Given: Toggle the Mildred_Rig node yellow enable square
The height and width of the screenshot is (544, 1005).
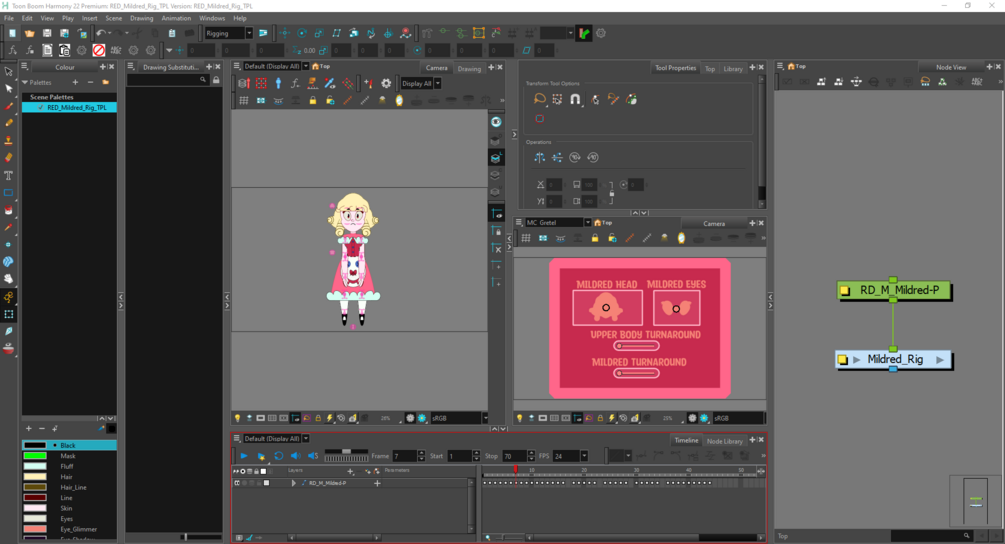Looking at the screenshot, I should click(843, 360).
